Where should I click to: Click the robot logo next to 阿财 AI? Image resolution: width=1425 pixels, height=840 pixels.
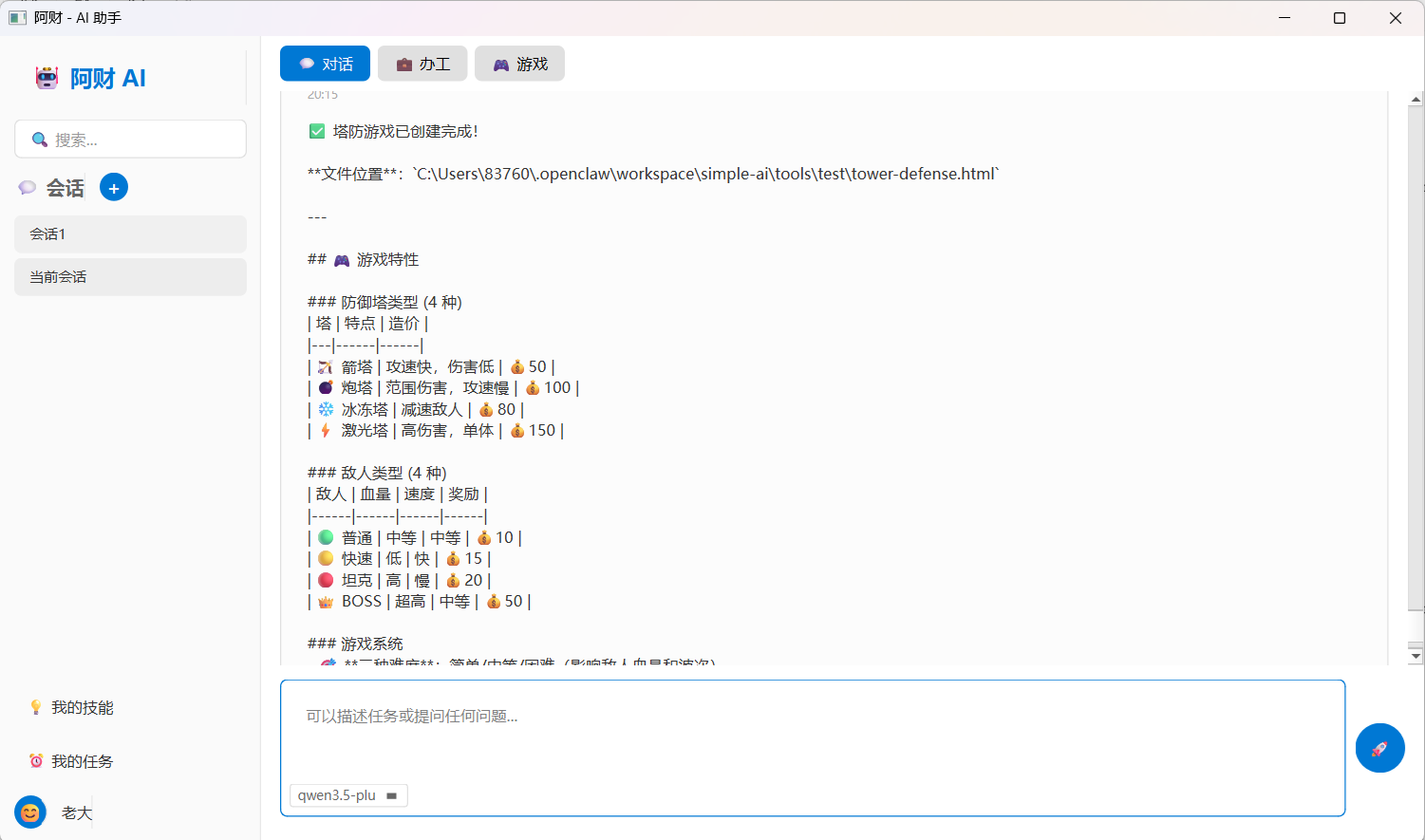click(47, 77)
